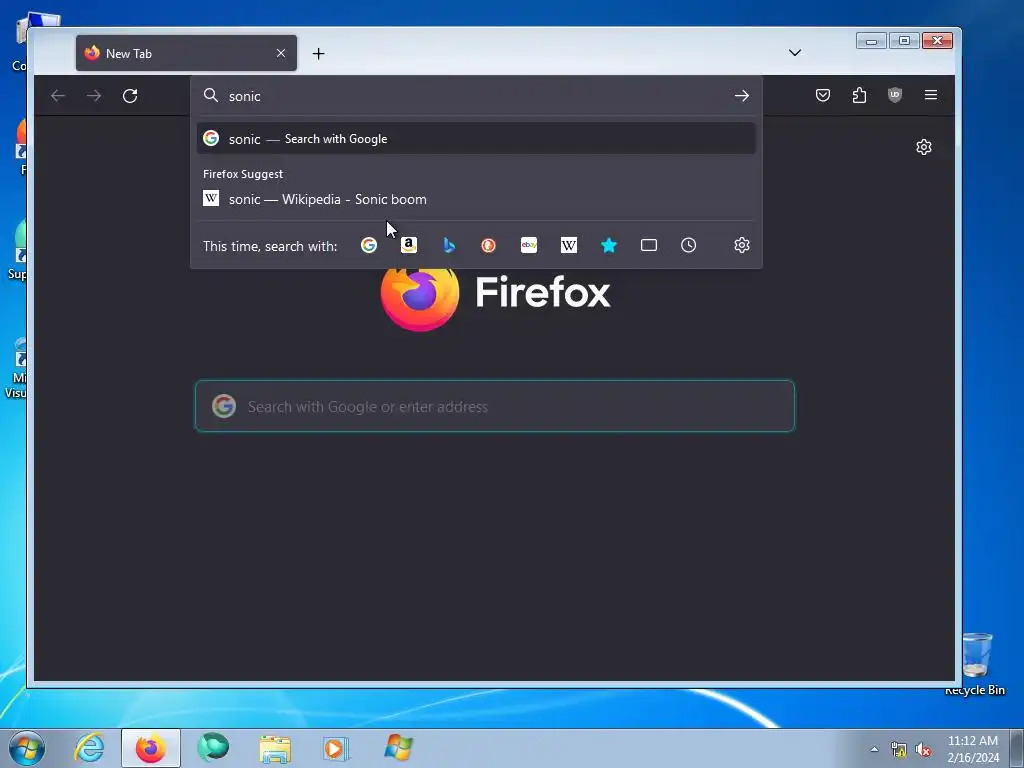The image size is (1024, 768).
Task: Search this time with Wikipedia icon
Action: point(569,245)
